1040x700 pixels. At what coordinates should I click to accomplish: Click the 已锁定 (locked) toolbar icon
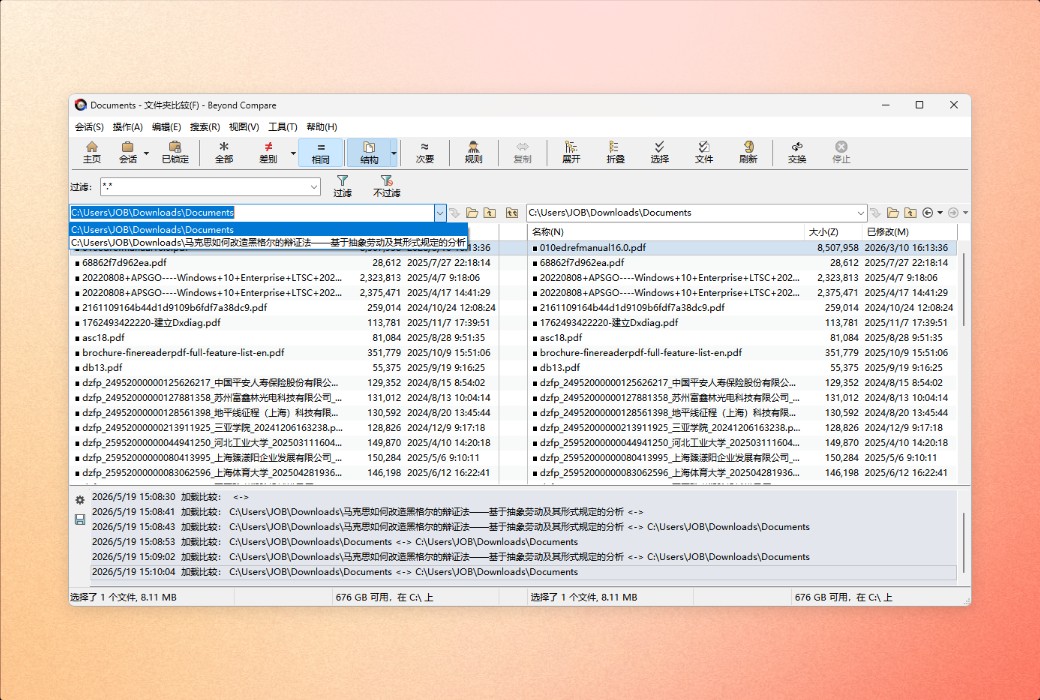point(175,152)
